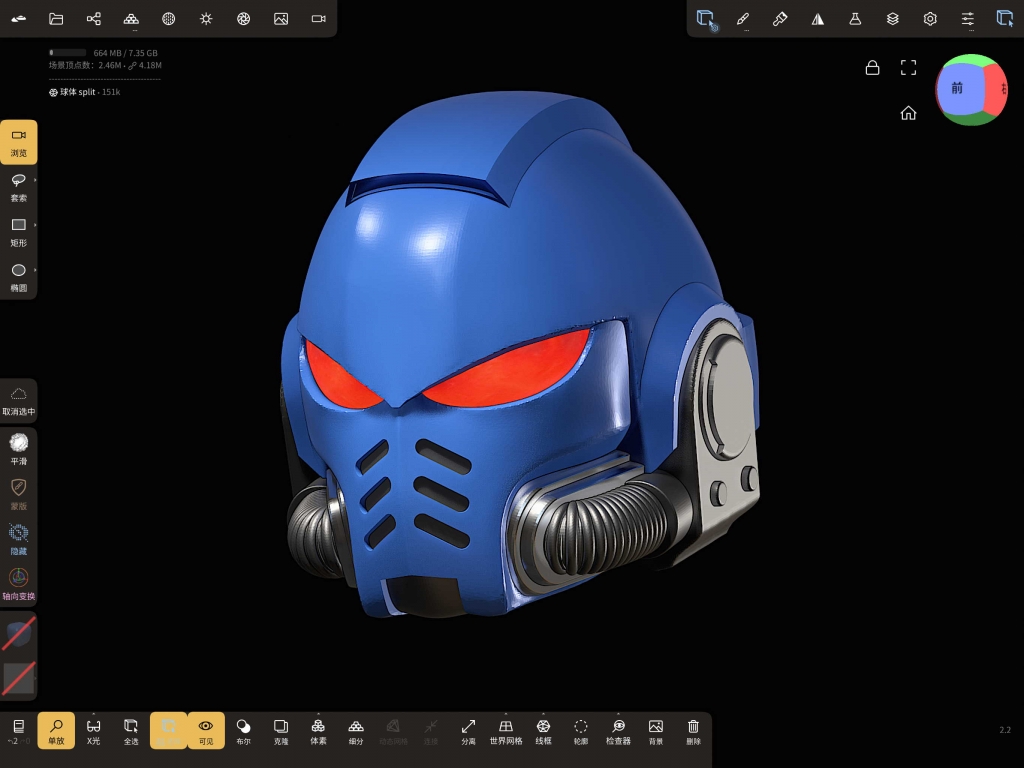Open the disabled gray stencil slot
Image resolution: width=1024 pixels, height=768 pixels.
(x=19, y=678)
